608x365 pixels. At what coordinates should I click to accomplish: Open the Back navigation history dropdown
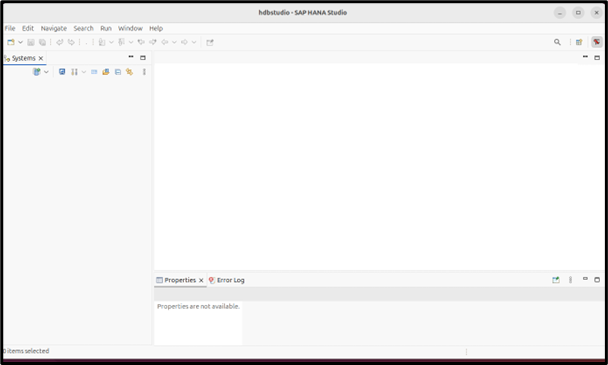(x=174, y=42)
